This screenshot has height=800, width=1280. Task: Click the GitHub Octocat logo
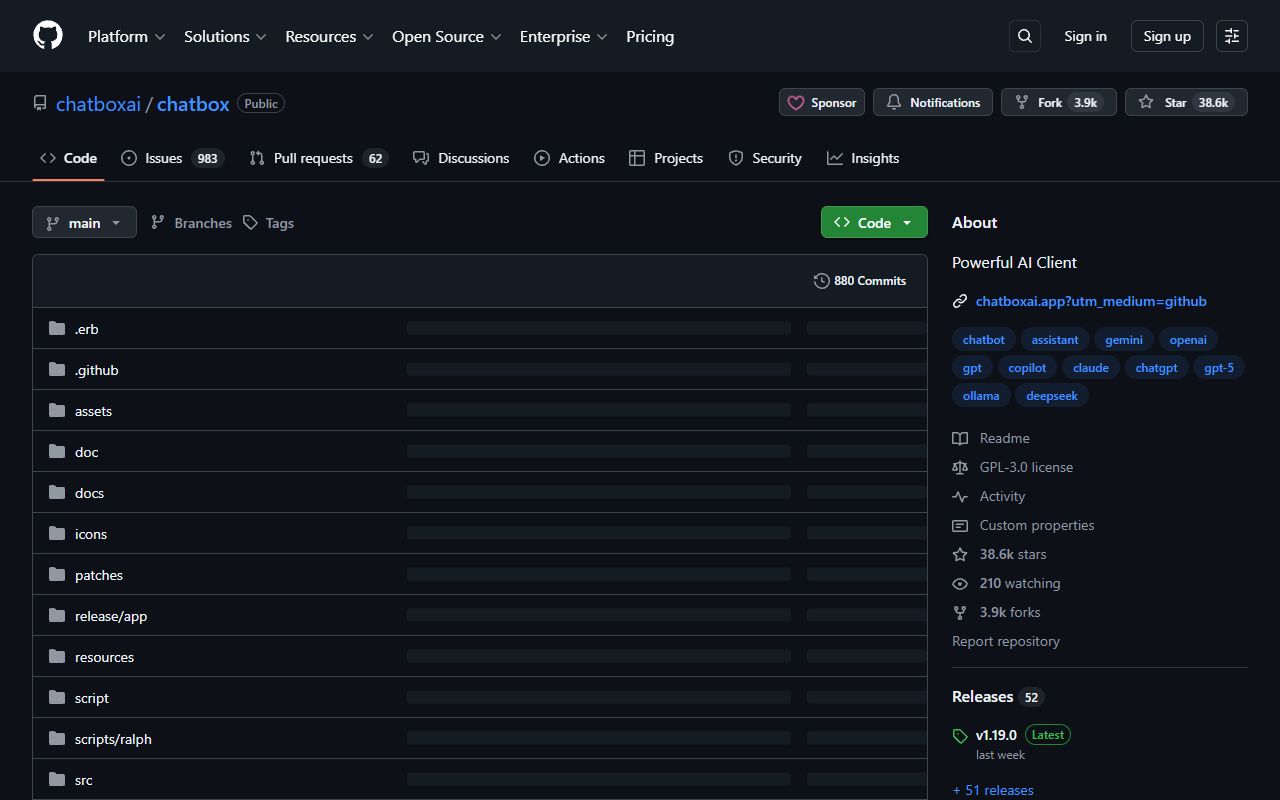point(47,35)
